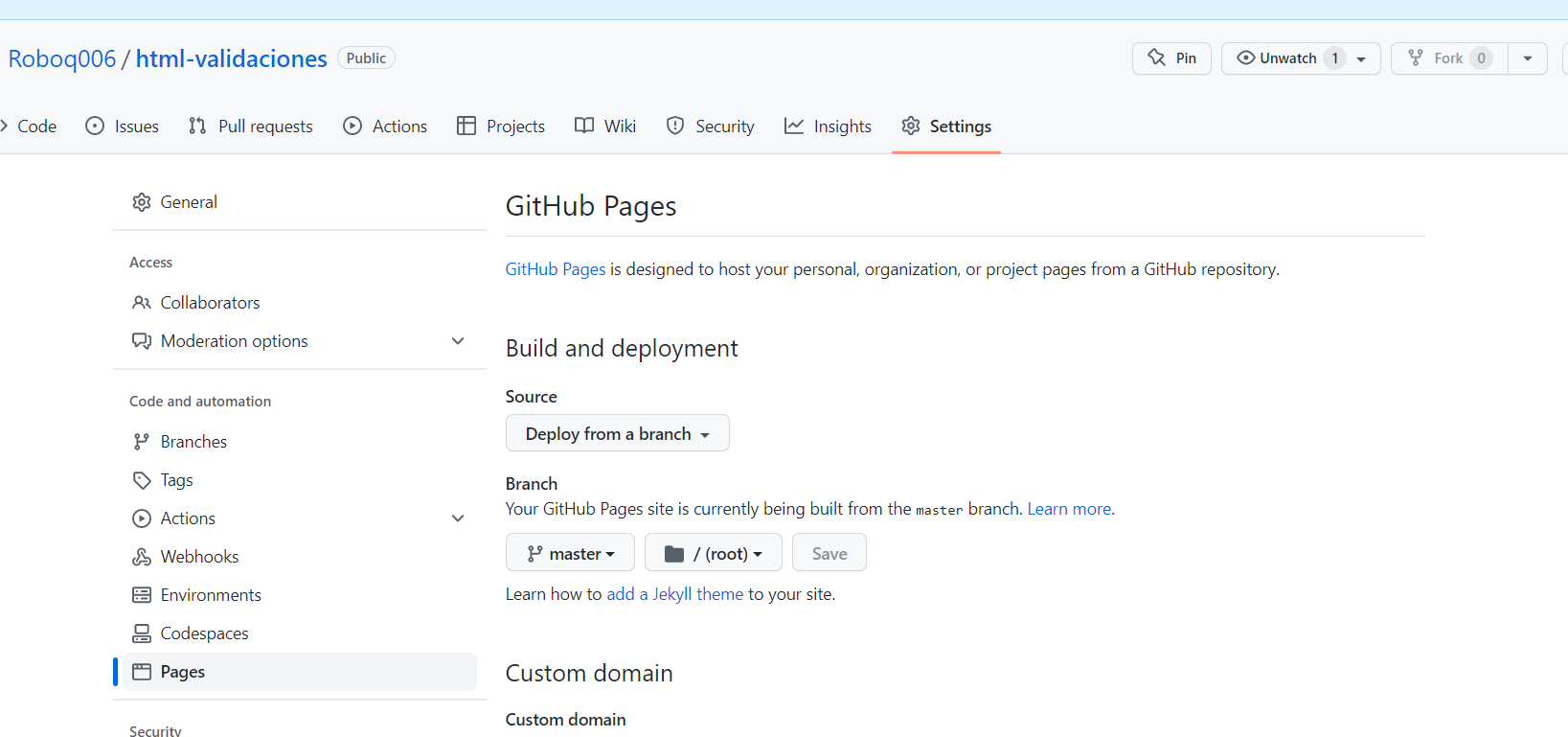Screen dimensions: 1568x737
Task: Open the Pull requests tab
Action: pyautogui.click(x=251, y=126)
